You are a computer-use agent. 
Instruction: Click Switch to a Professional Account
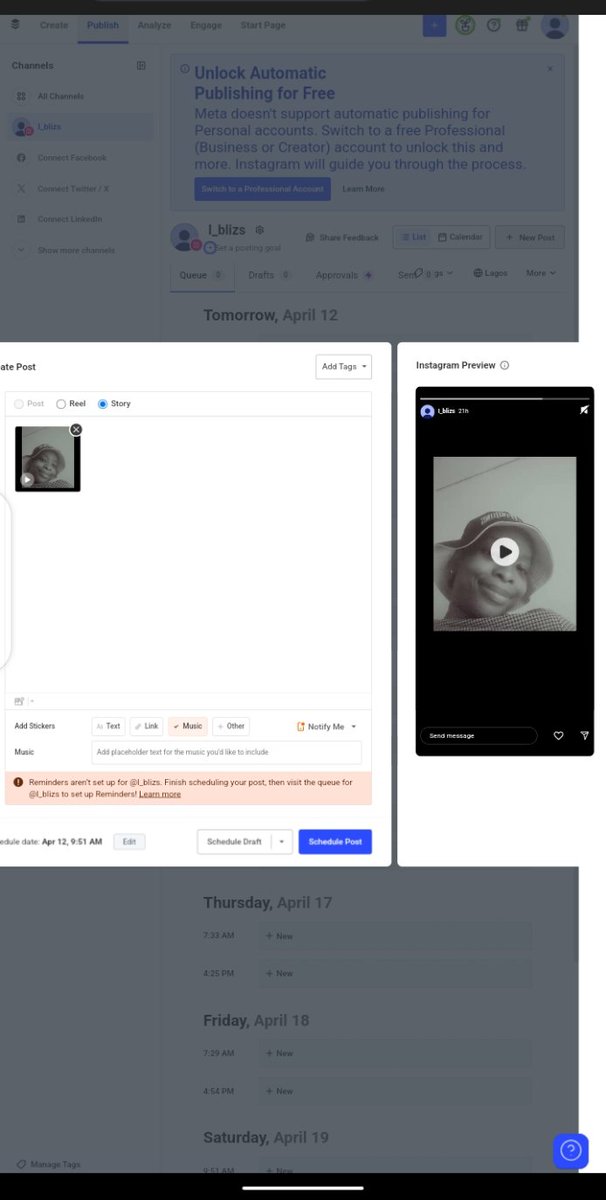pyautogui.click(x=263, y=189)
